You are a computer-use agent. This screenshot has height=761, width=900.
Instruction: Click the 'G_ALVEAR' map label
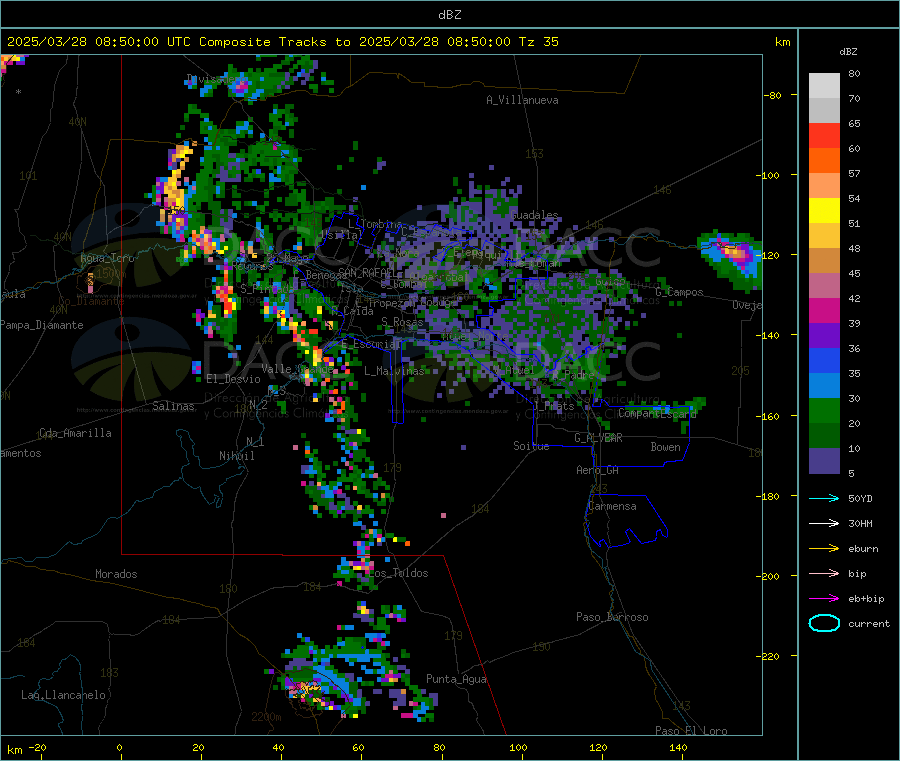tap(598, 438)
